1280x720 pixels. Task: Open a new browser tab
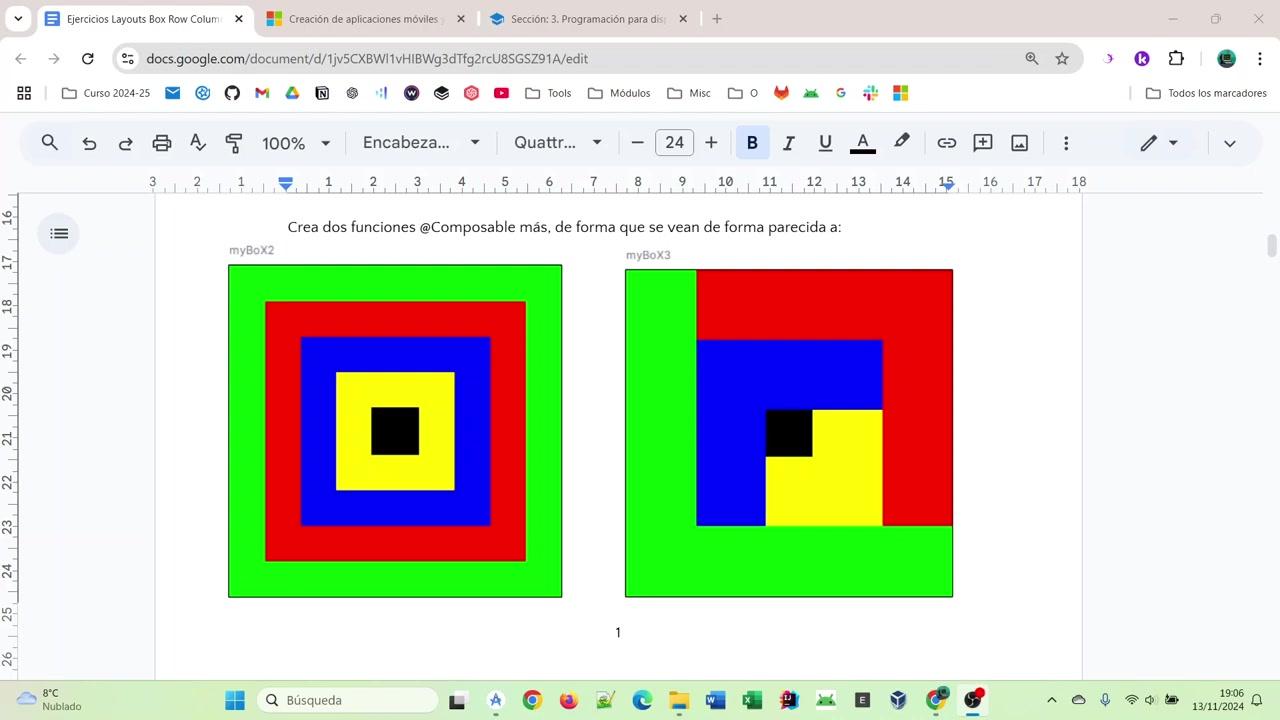[x=717, y=19]
